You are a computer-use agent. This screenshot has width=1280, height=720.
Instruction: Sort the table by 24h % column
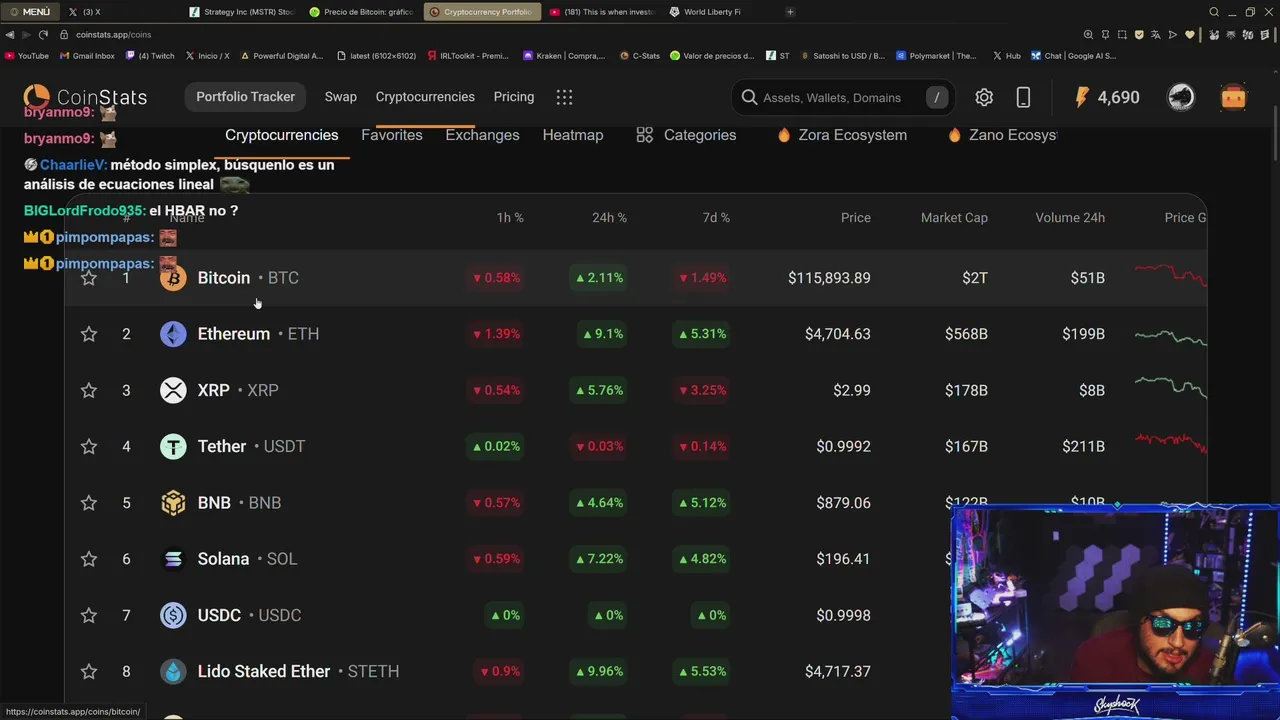[x=609, y=217]
